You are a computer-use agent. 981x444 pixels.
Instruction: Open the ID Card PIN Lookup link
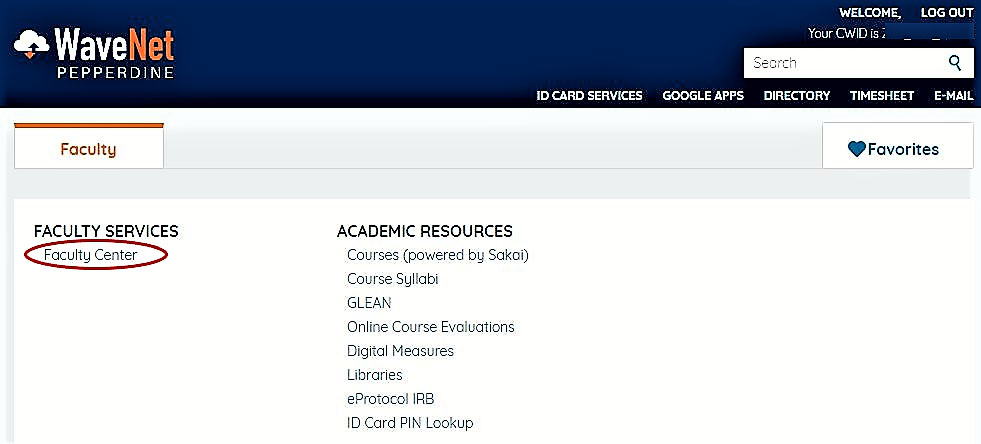point(410,423)
